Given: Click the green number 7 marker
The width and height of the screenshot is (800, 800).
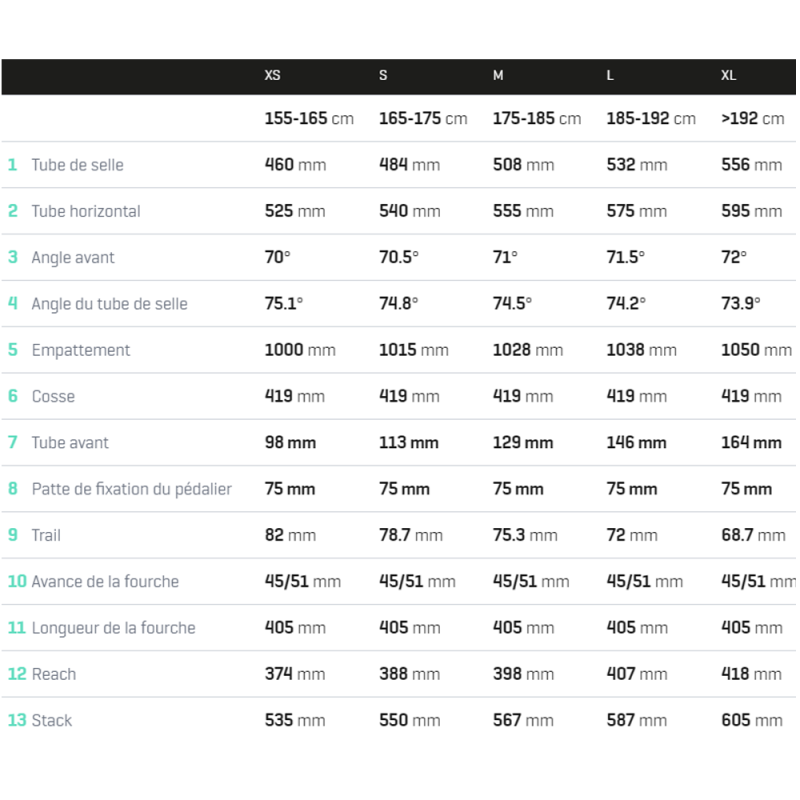Looking at the screenshot, I should pos(13,442).
